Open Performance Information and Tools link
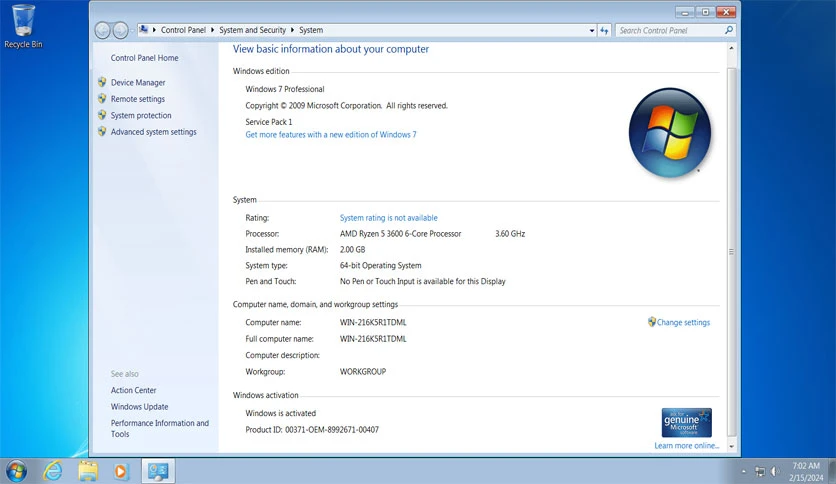Image resolution: width=836 pixels, height=484 pixels. click(x=159, y=429)
